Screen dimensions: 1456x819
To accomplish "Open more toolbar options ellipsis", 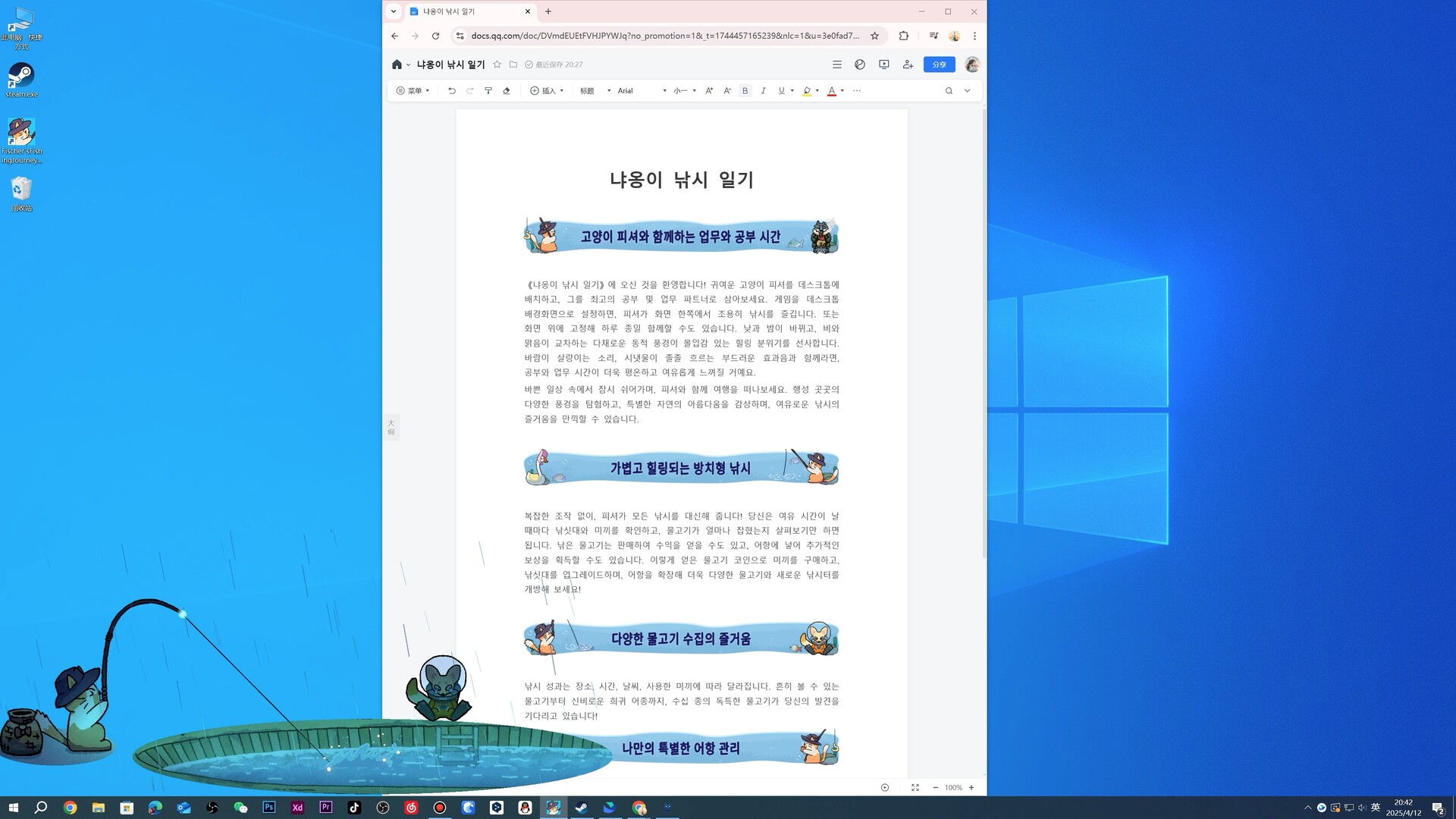I will coord(857,91).
